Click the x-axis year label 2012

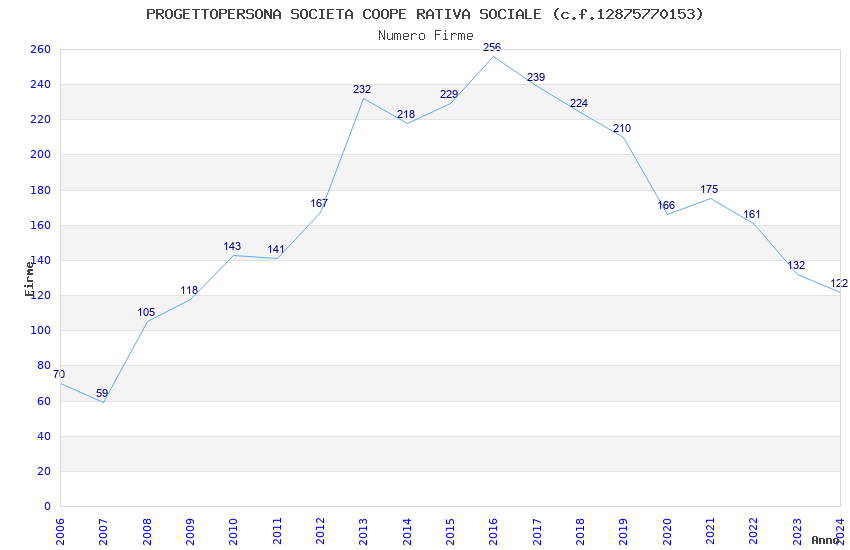[x=320, y=532]
